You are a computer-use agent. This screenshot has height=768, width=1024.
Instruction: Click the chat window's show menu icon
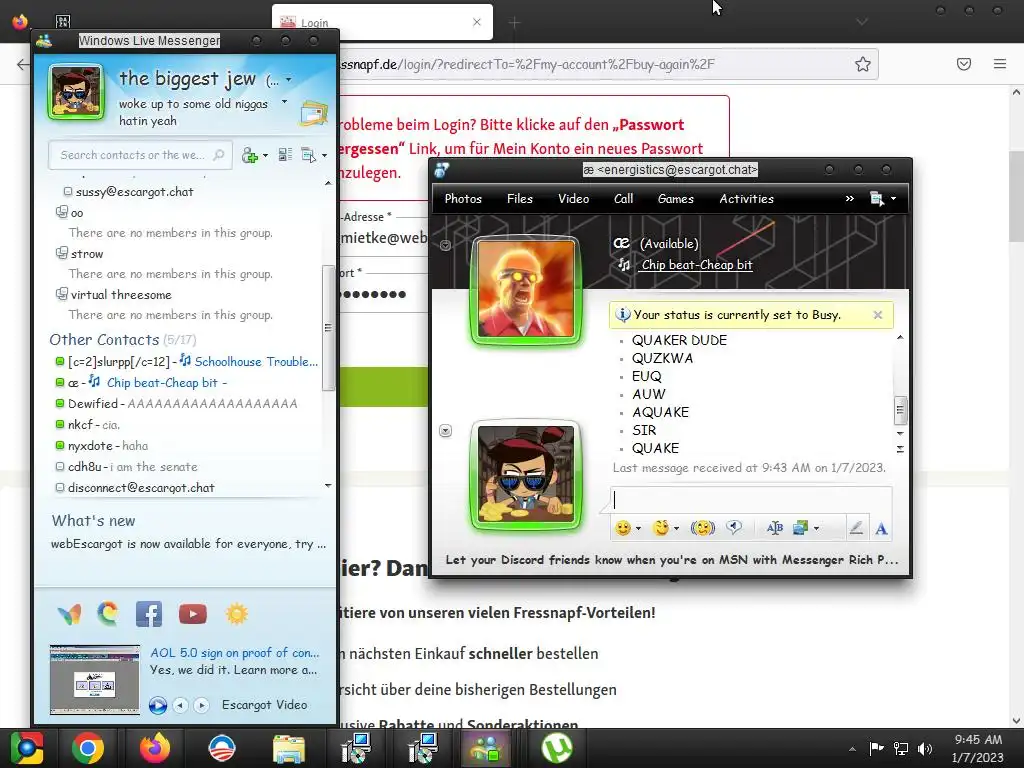coord(877,199)
